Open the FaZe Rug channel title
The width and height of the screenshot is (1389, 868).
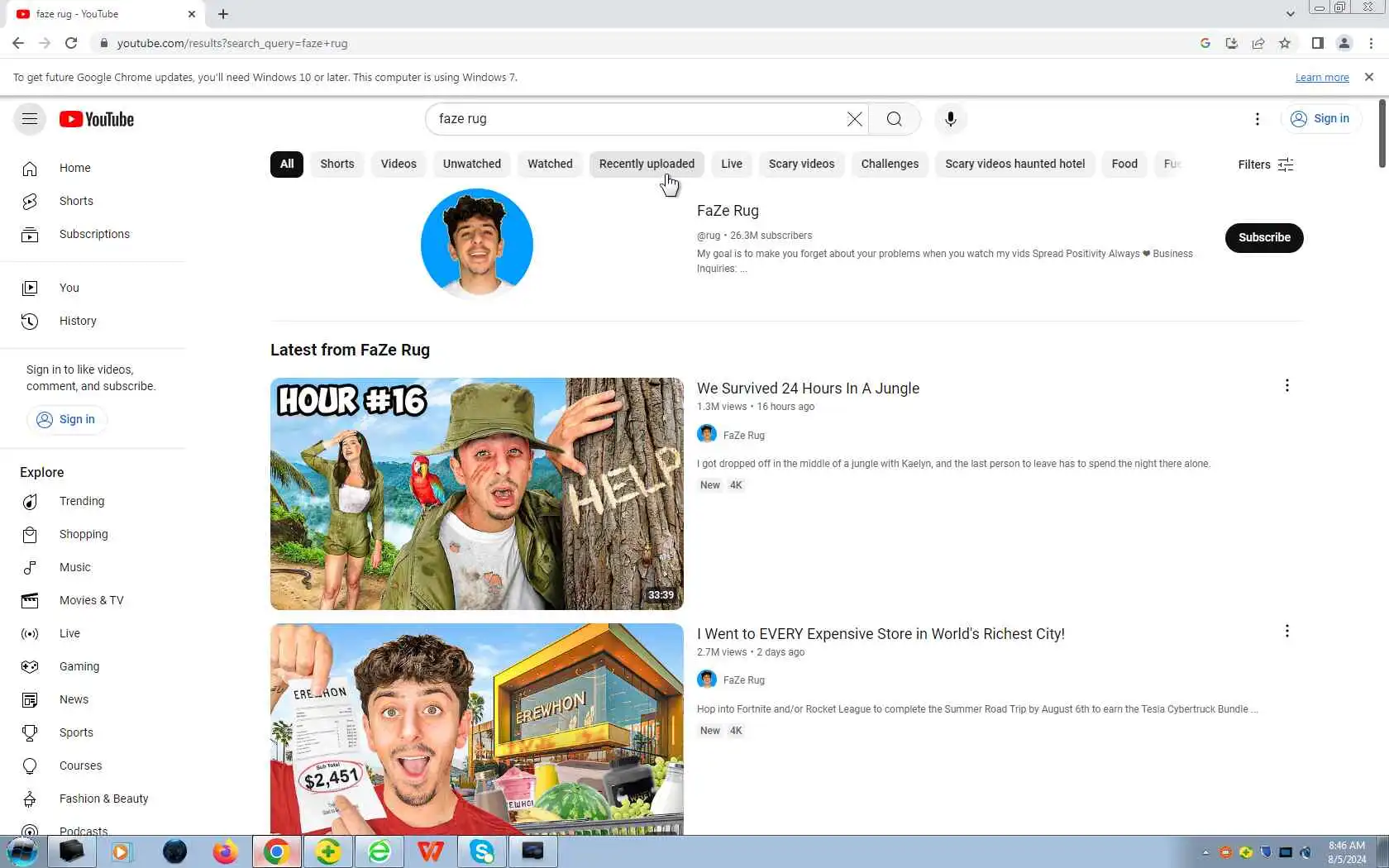click(728, 211)
